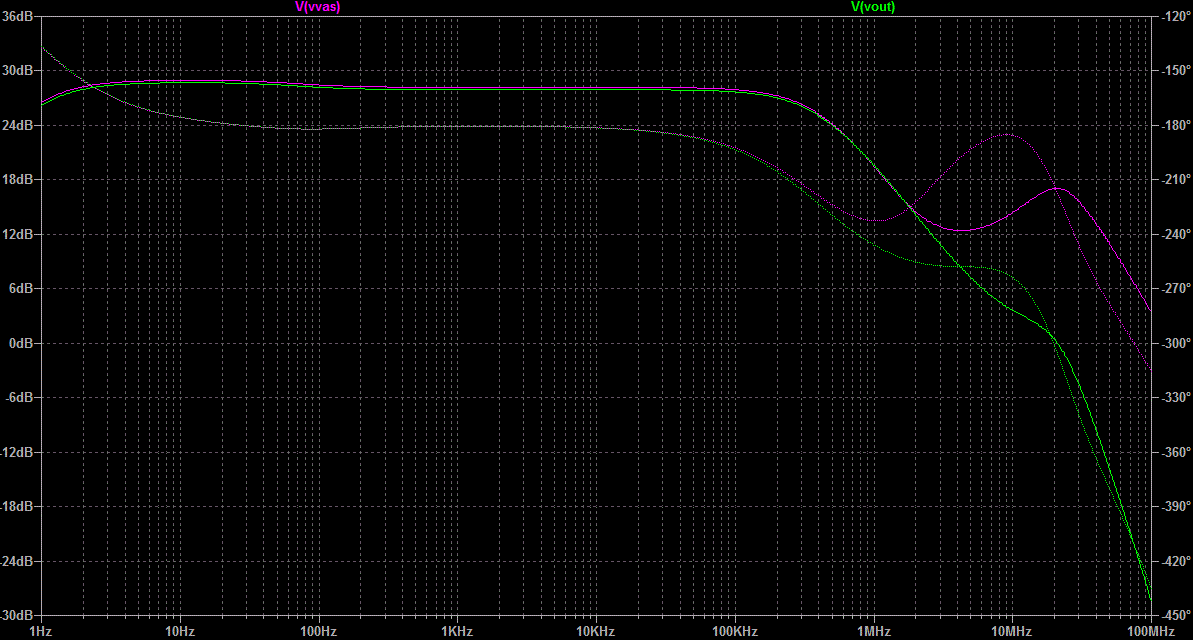
Task: Click the -6dB left axis label
Action: pos(18,397)
